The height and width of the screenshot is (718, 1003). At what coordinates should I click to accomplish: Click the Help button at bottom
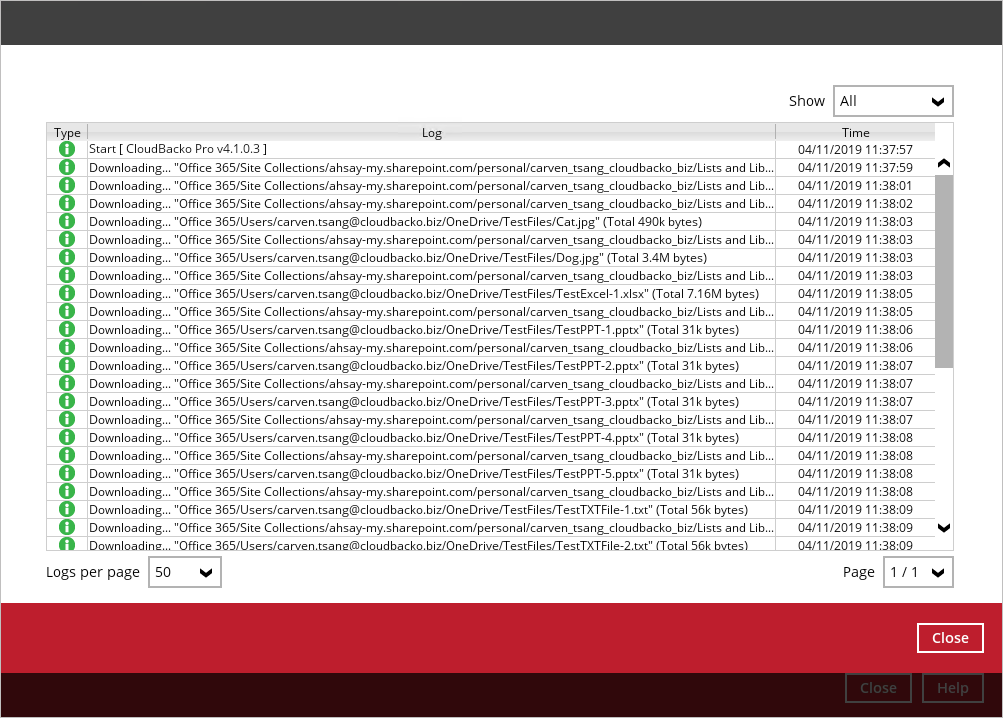click(952, 688)
